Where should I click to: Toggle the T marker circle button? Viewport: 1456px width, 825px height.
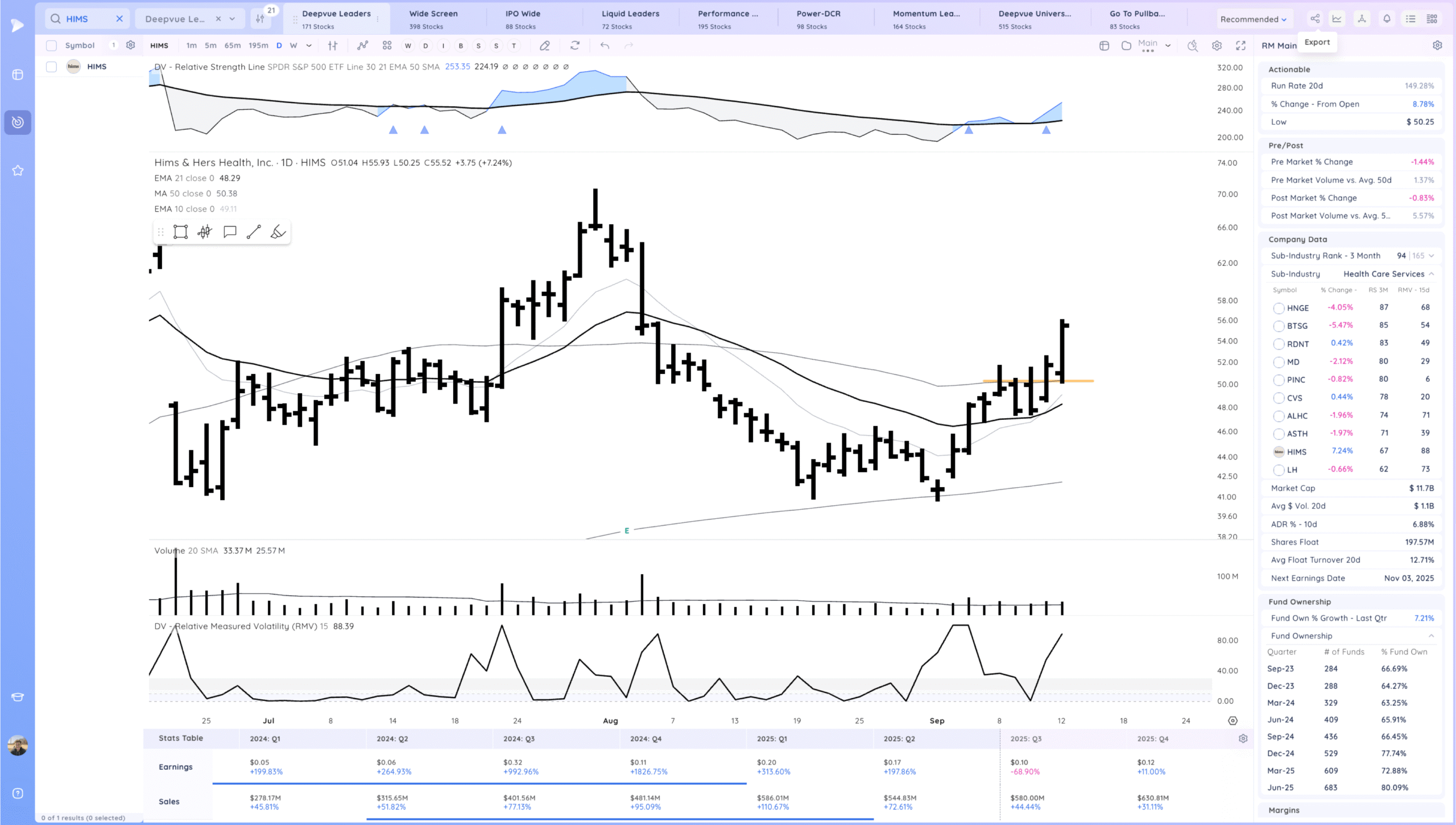pos(514,46)
